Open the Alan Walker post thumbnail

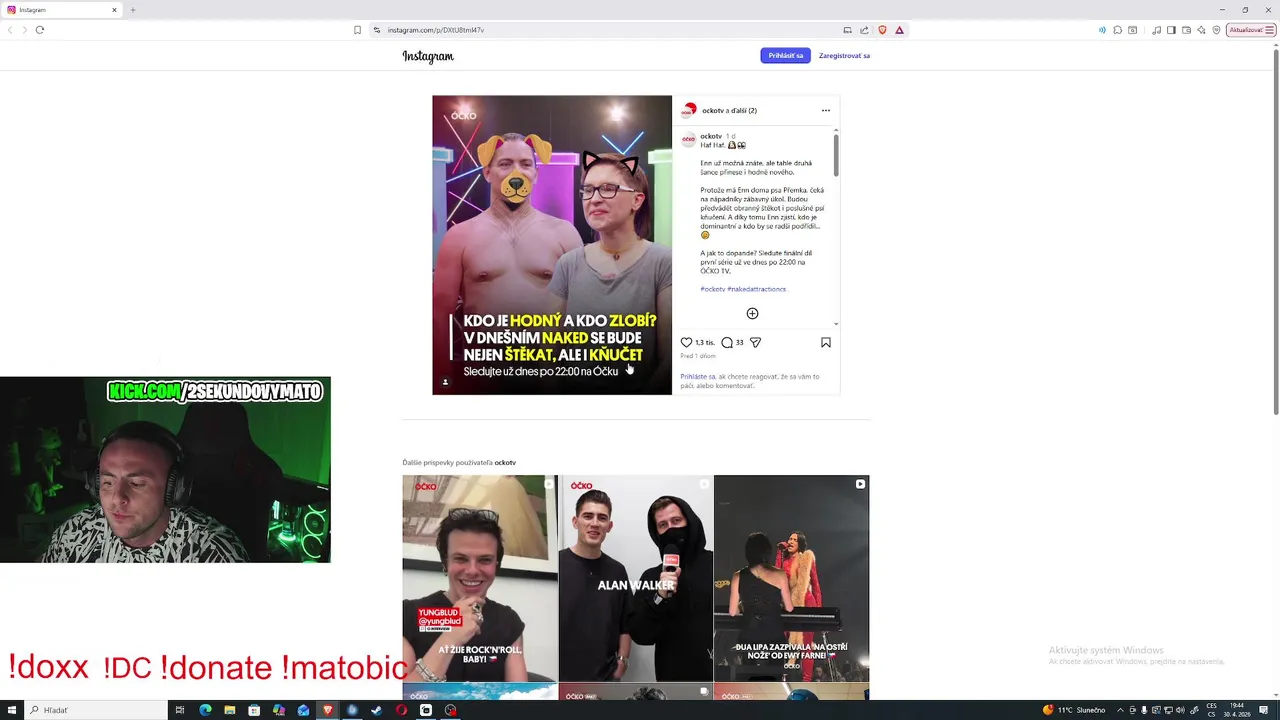(x=636, y=578)
